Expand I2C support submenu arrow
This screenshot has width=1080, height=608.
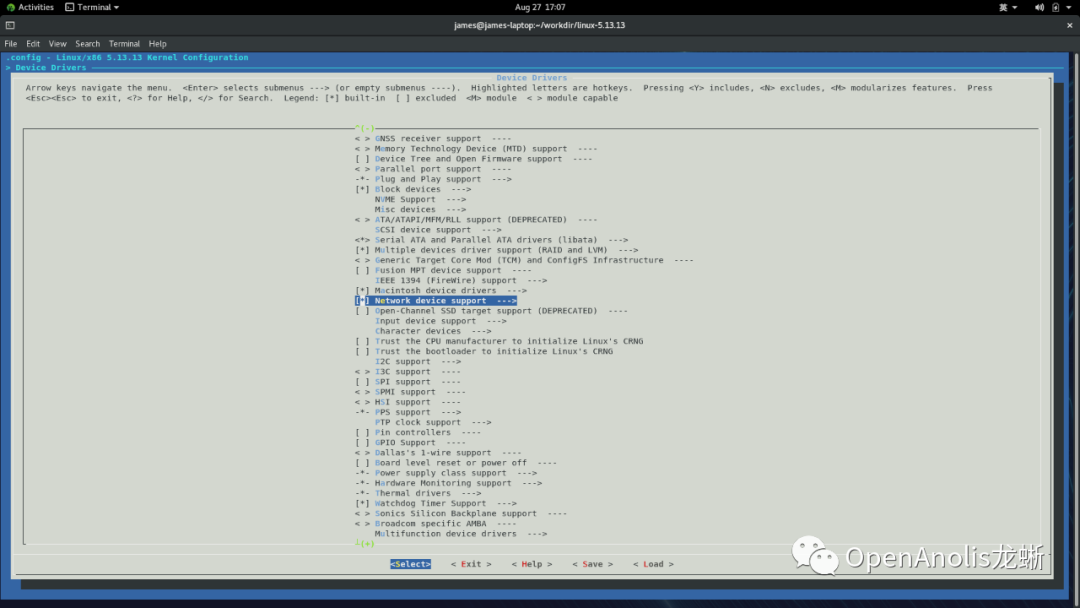pyautogui.click(x=451, y=361)
